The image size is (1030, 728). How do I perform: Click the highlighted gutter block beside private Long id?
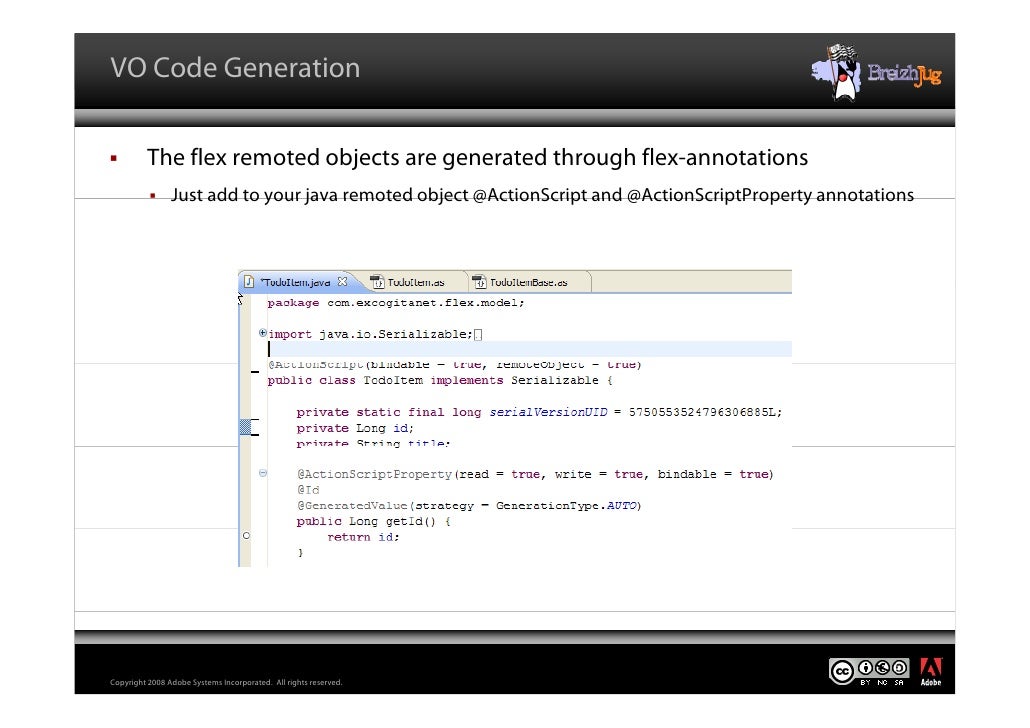pyautogui.click(x=245, y=428)
